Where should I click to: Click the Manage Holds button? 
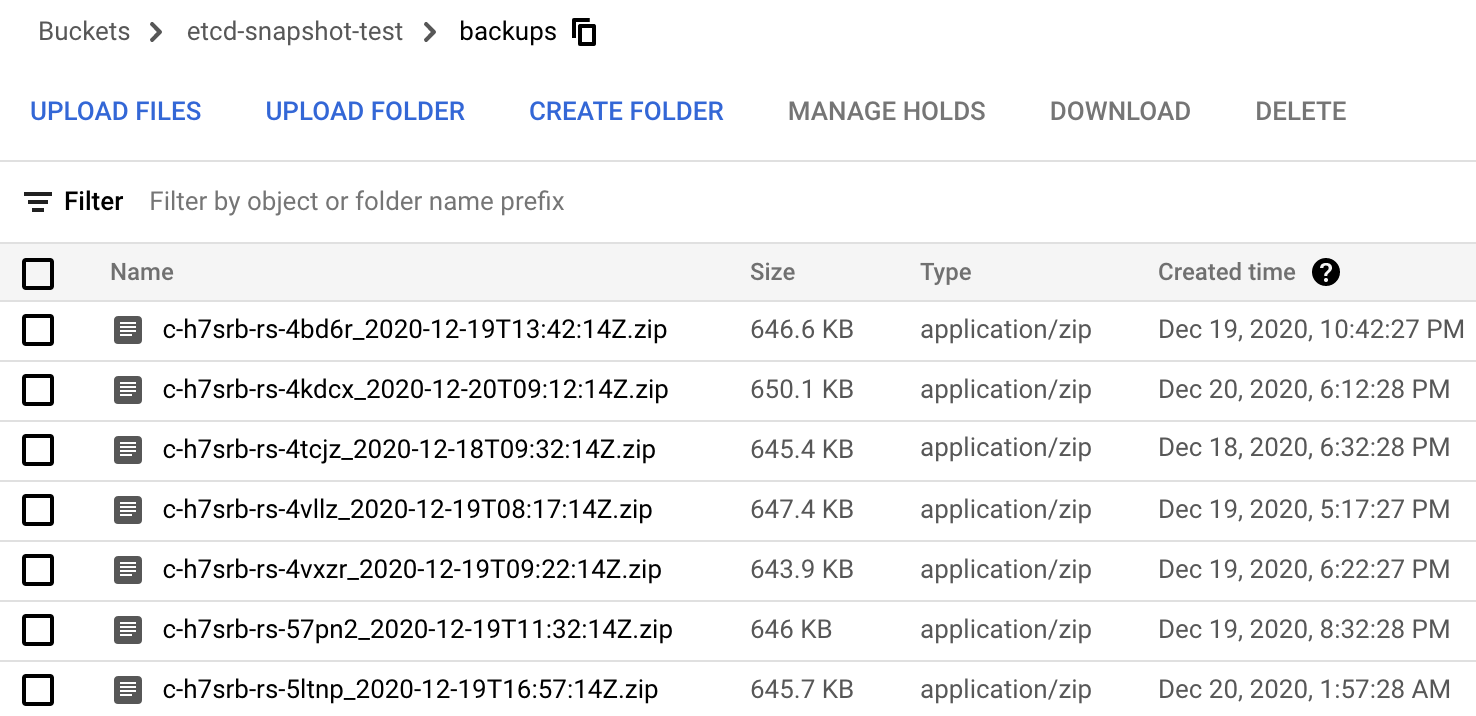[x=886, y=111]
